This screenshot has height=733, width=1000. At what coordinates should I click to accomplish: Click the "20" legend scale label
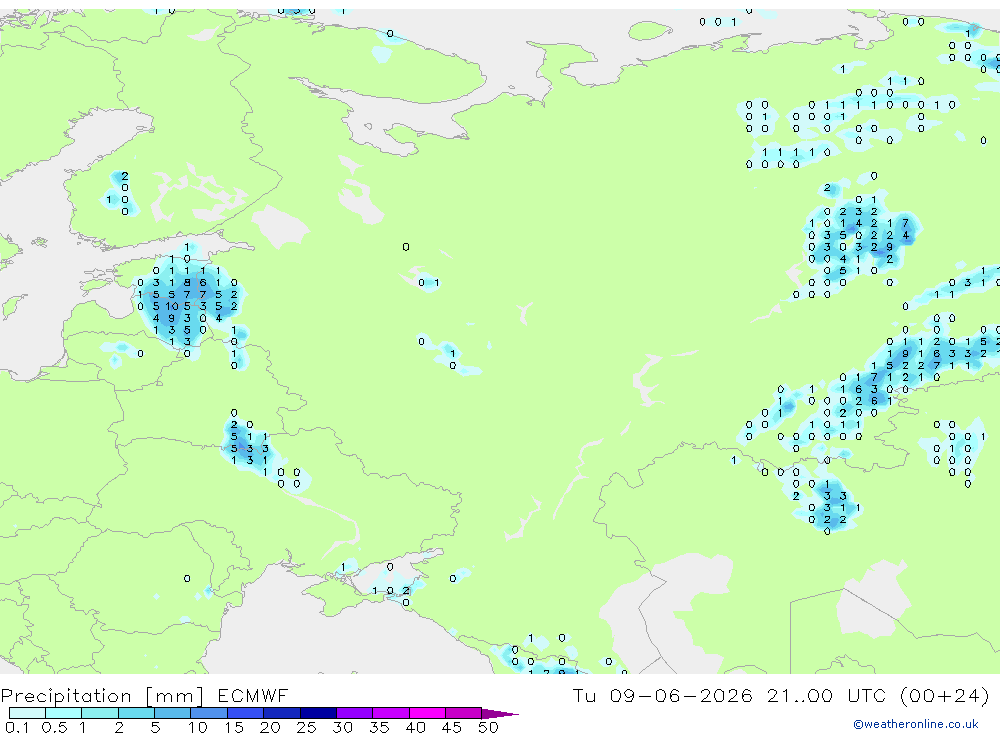click(270, 727)
